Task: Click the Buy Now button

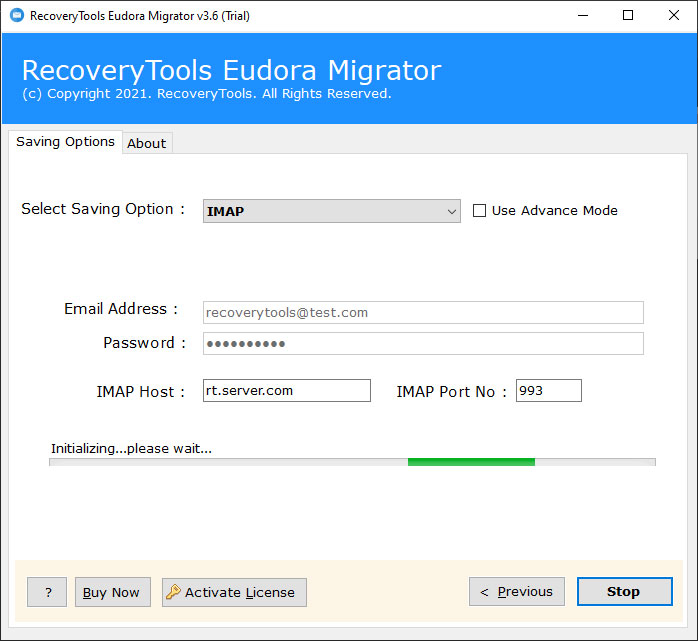Action: click(x=113, y=592)
